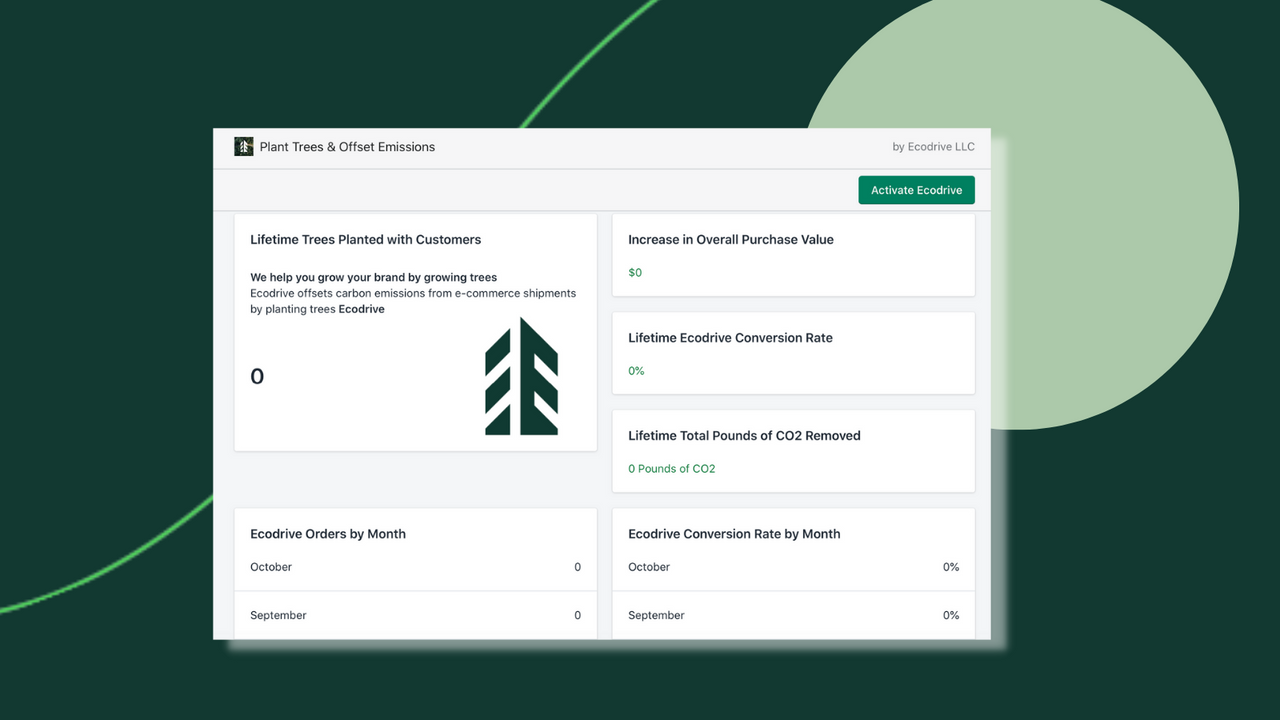Viewport: 1280px width, 720px height.
Task: Open the by Ecodrive LLC developer link
Action: (933, 146)
